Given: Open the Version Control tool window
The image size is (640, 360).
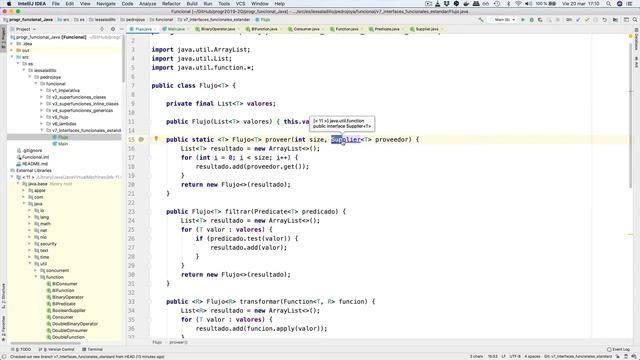Looking at the screenshot, I should point(56,349).
